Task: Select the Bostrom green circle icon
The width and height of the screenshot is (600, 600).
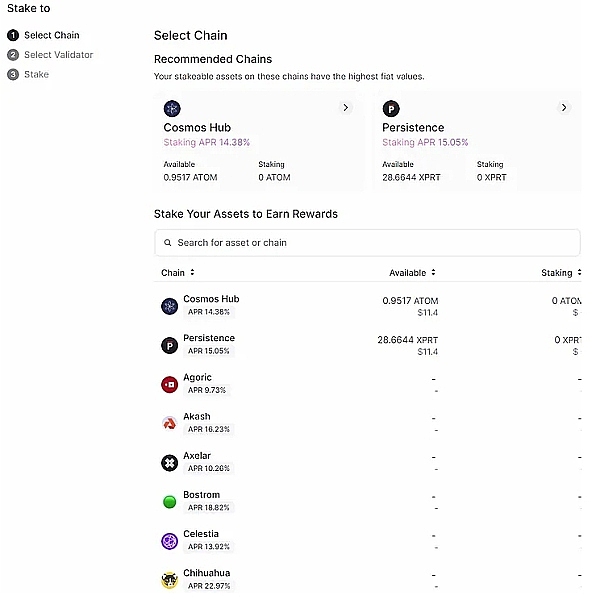Action: pyautogui.click(x=169, y=501)
